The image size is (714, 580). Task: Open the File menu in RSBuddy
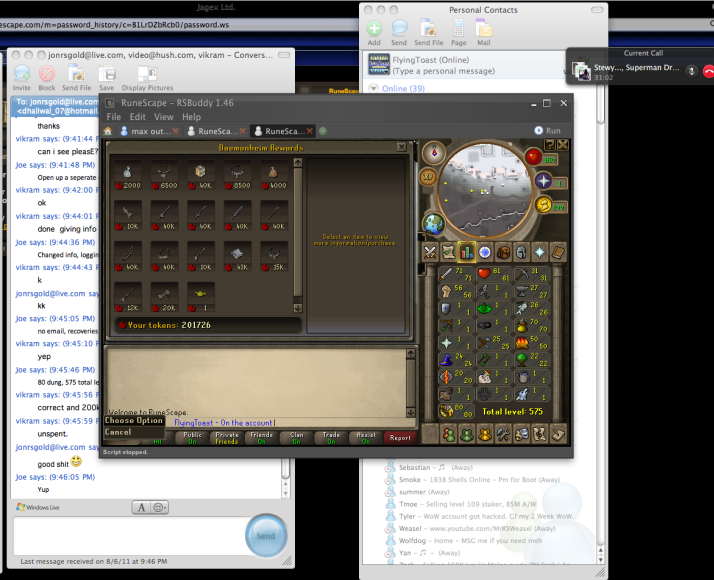[113, 117]
